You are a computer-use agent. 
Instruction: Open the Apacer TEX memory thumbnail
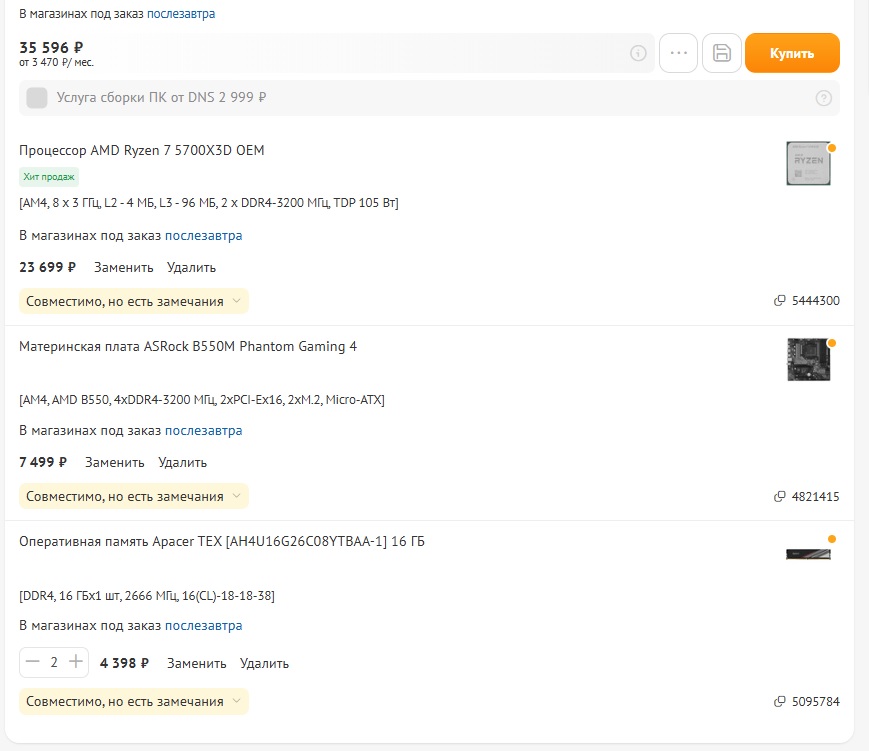pyautogui.click(x=809, y=554)
